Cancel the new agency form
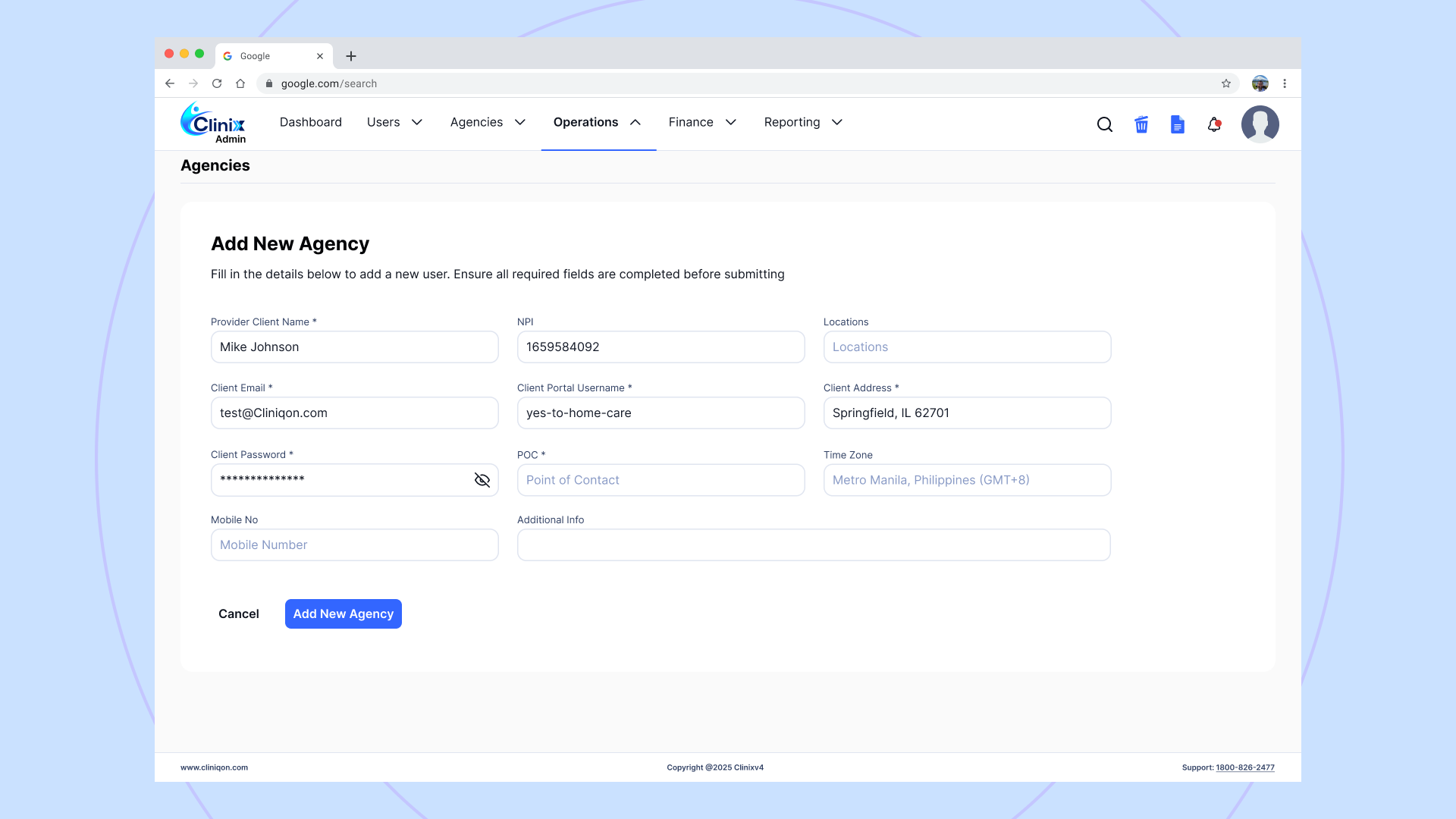The image size is (1456, 819). (x=239, y=613)
